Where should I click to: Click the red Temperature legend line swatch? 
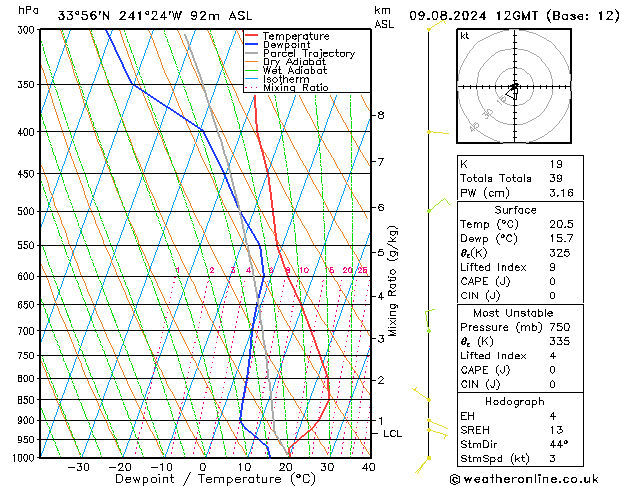[251, 36]
